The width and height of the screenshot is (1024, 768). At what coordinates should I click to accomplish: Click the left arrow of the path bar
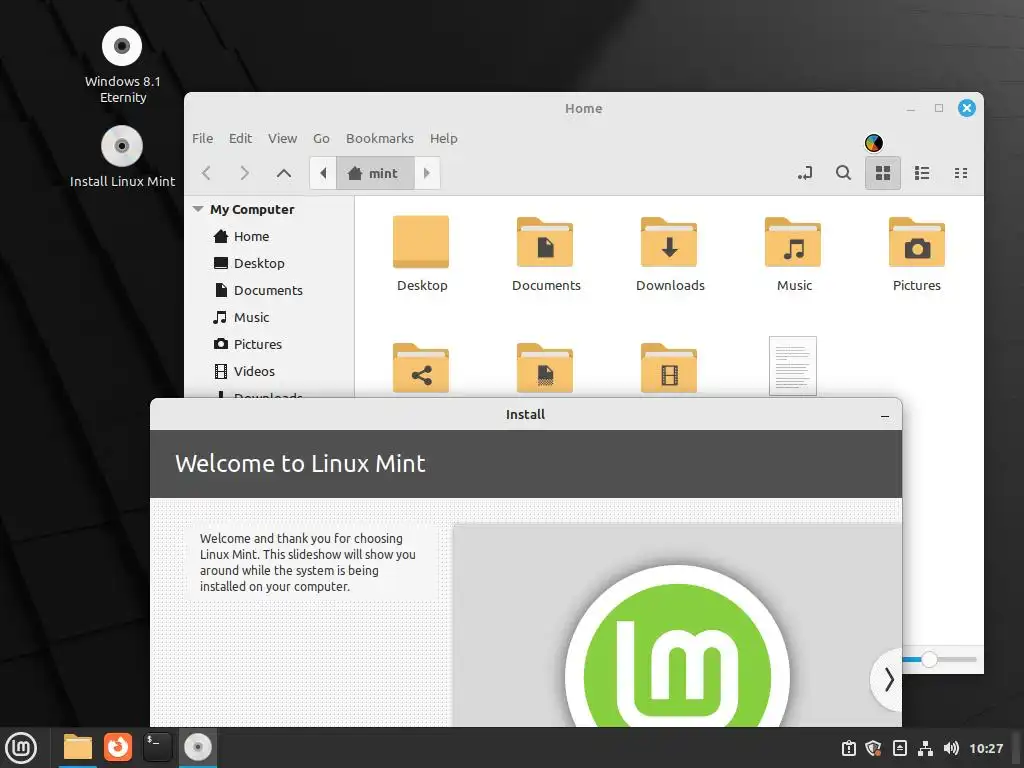[323, 173]
